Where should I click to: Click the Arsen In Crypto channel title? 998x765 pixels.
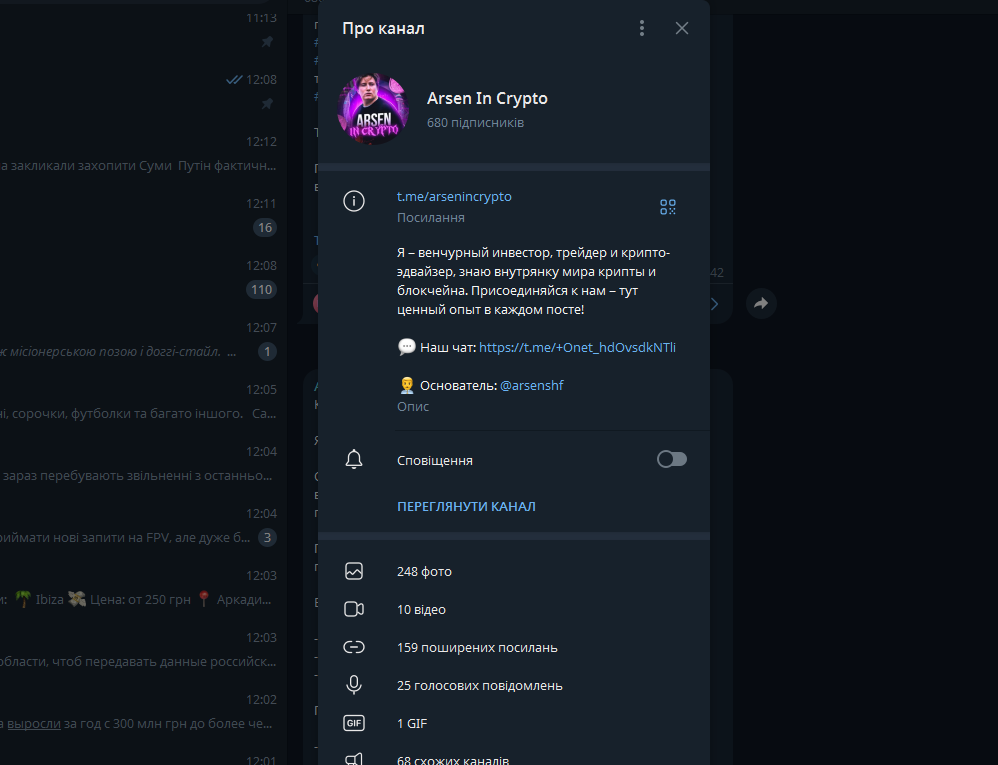pyautogui.click(x=487, y=99)
